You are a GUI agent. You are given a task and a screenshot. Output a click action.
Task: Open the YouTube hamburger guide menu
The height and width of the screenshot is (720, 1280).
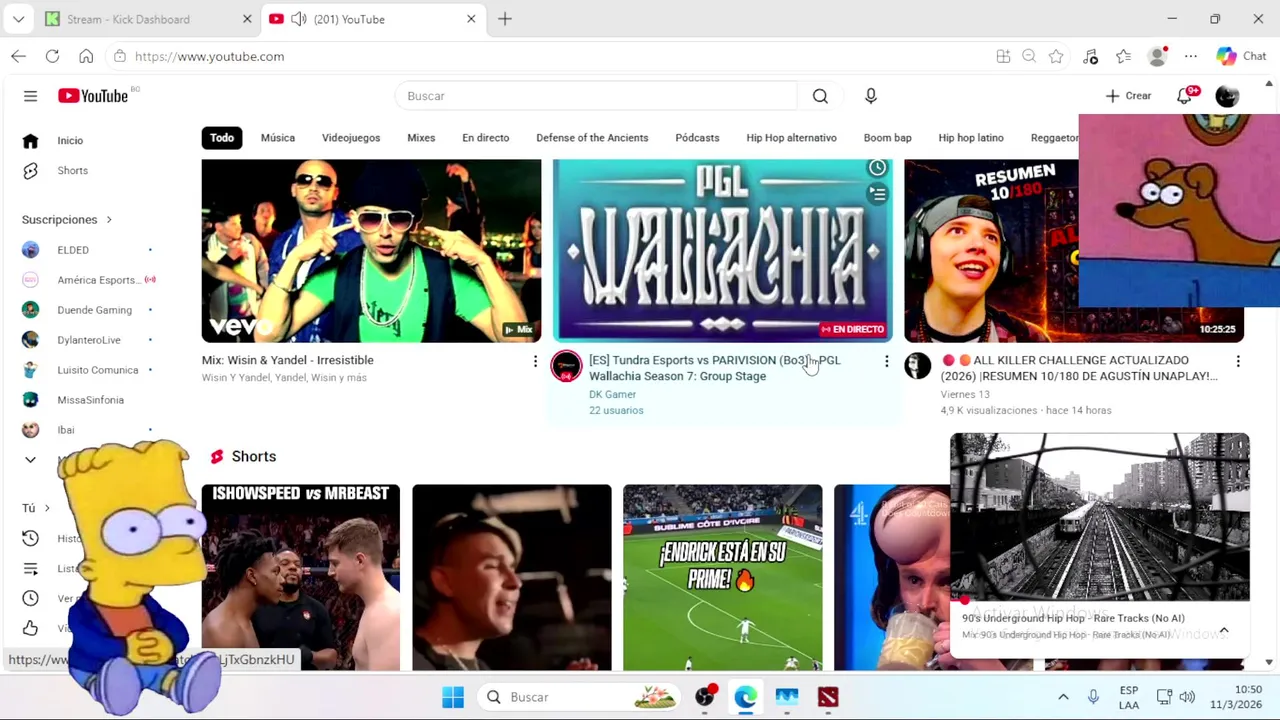[30, 96]
